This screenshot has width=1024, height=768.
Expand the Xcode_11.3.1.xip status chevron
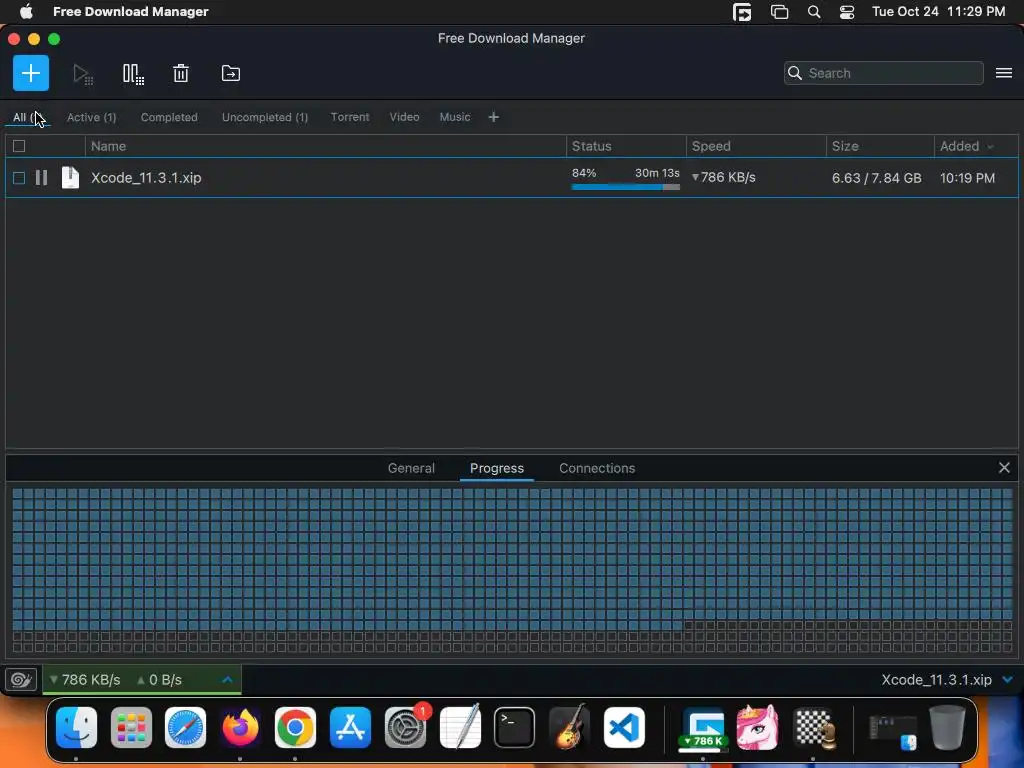click(x=1008, y=680)
